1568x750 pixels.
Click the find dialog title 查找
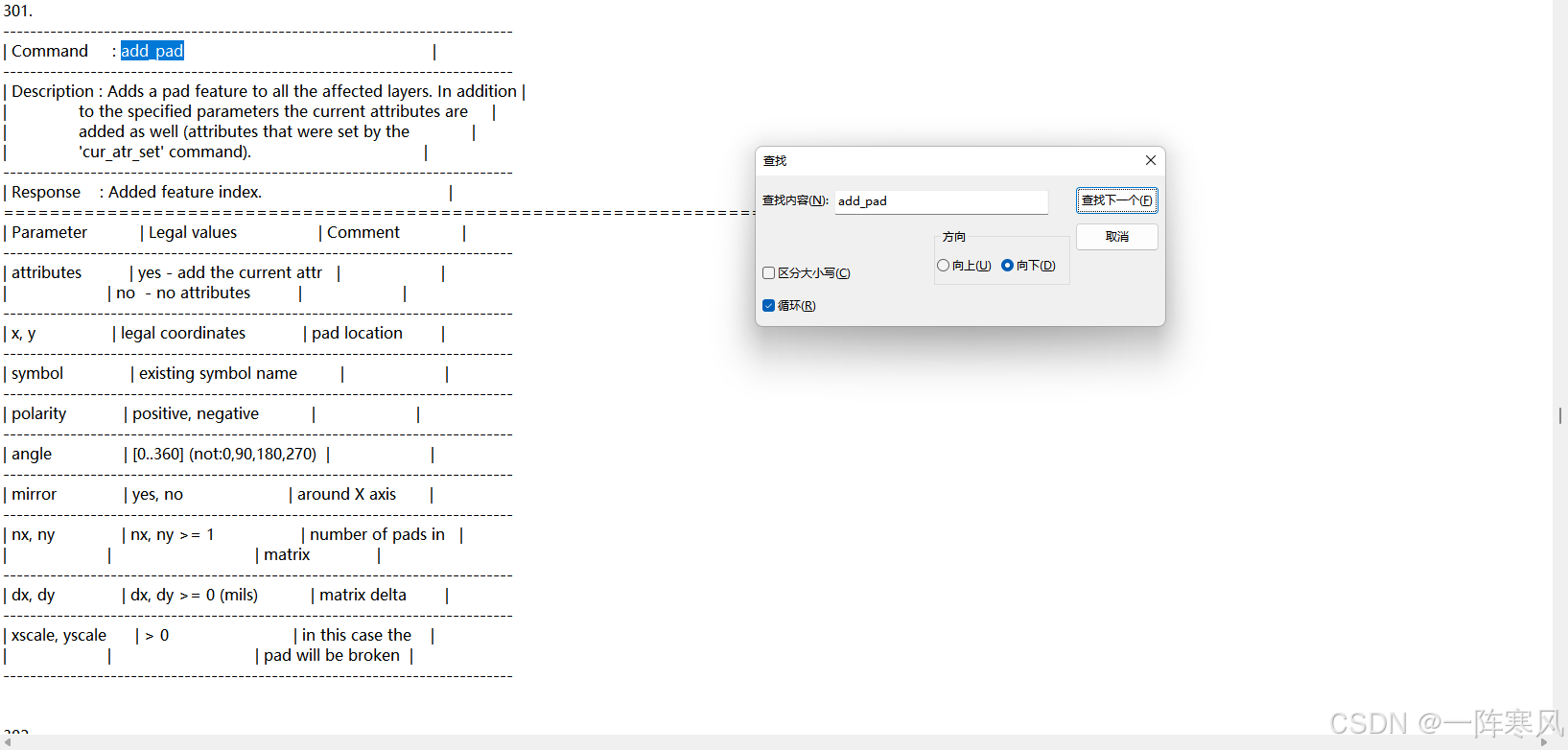coord(775,161)
